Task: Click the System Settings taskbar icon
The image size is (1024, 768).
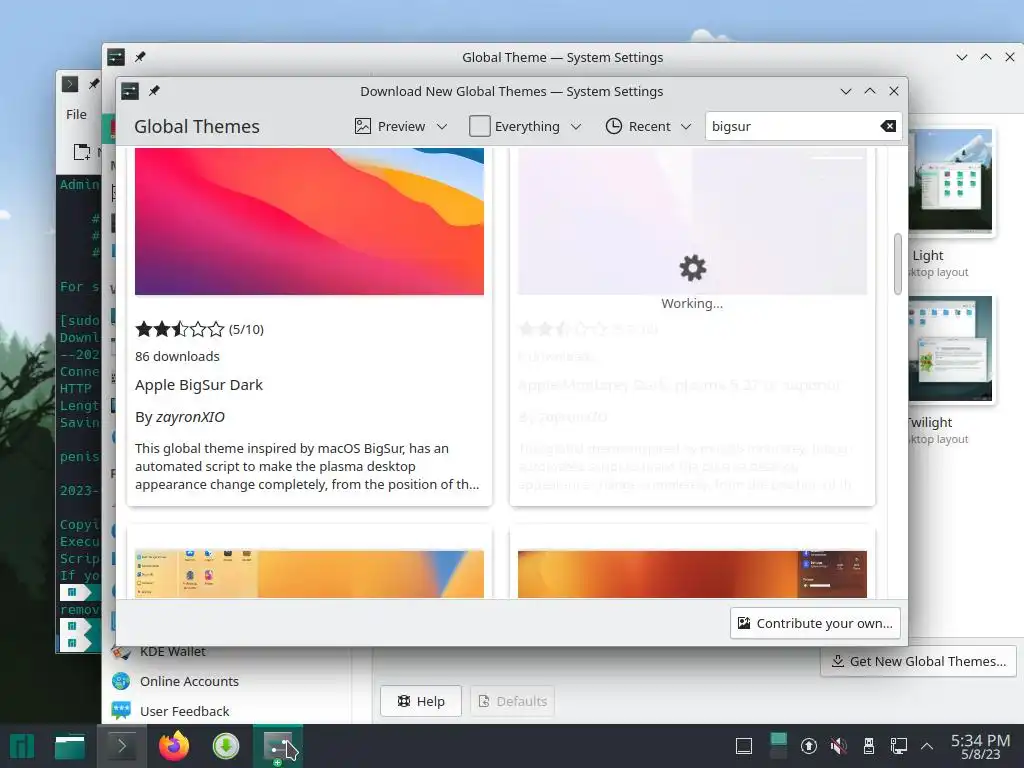Action: (279, 746)
